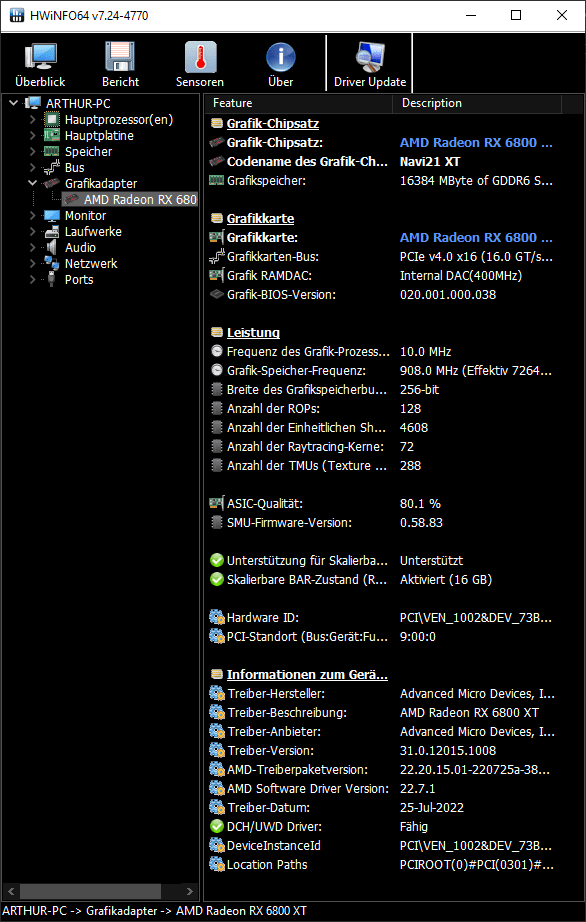Select the ARTHUR-PC computer icon

[x=33, y=103]
